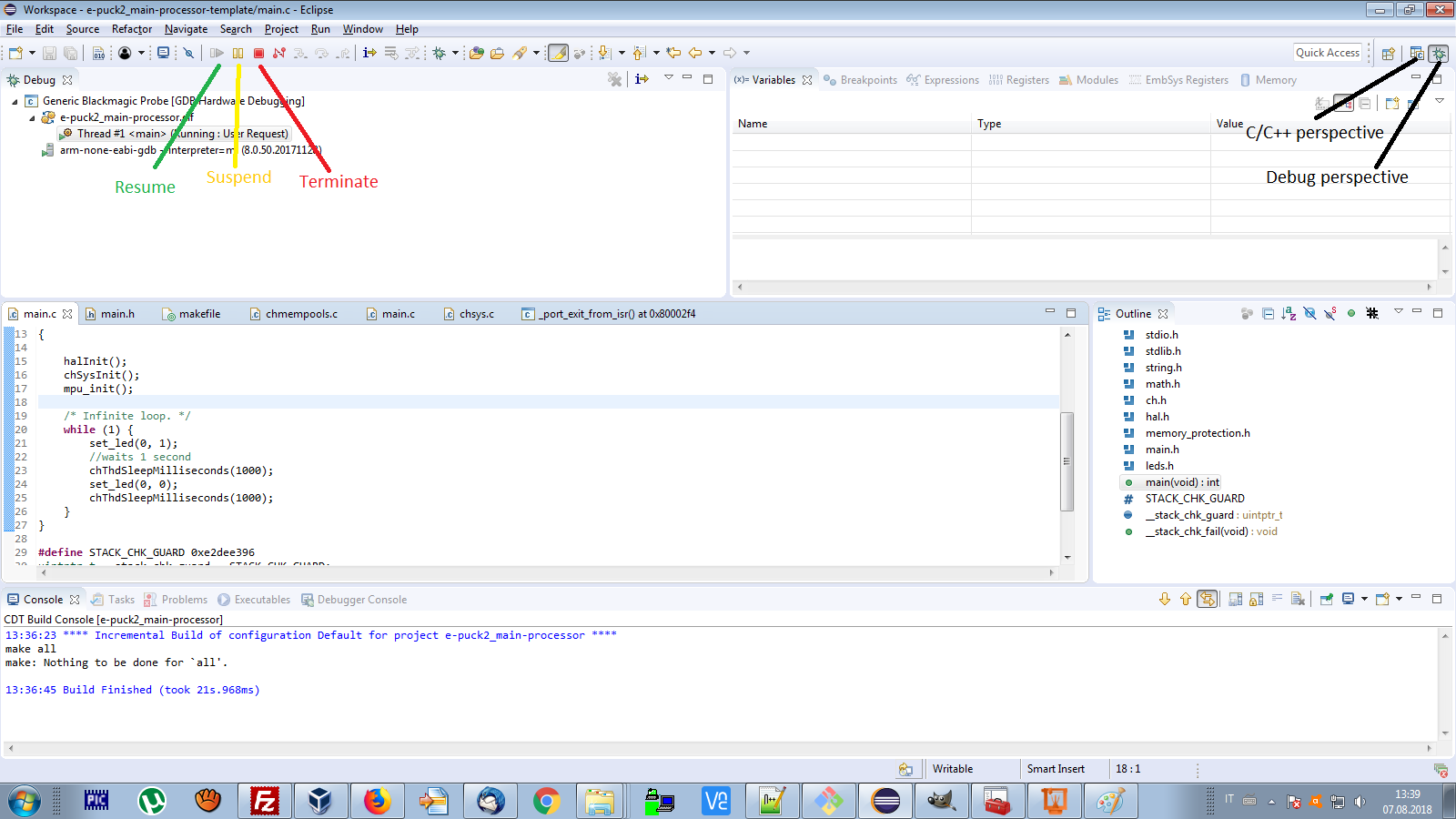Screen dimensions: 1456x819
Task: Toggle Mark Occurrences highlighter in toolbar
Action: (558, 53)
